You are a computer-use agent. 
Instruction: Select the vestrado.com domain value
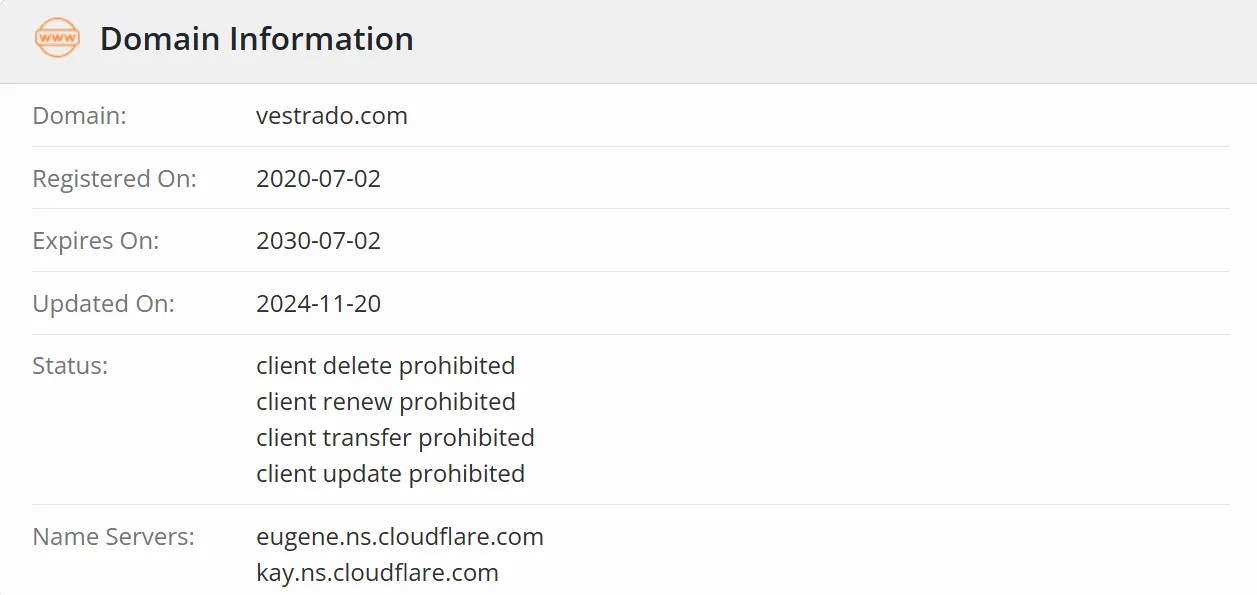pos(332,116)
